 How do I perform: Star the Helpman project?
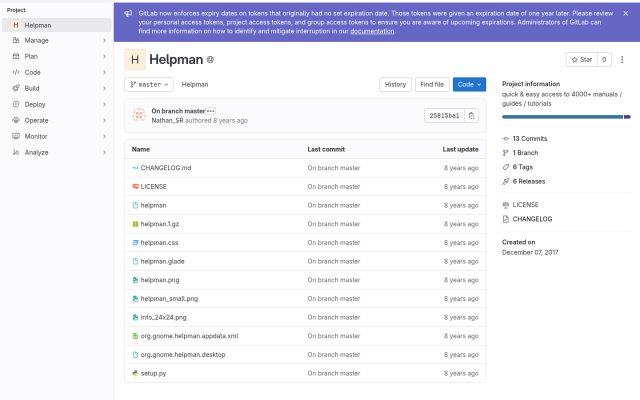click(582, 60)
